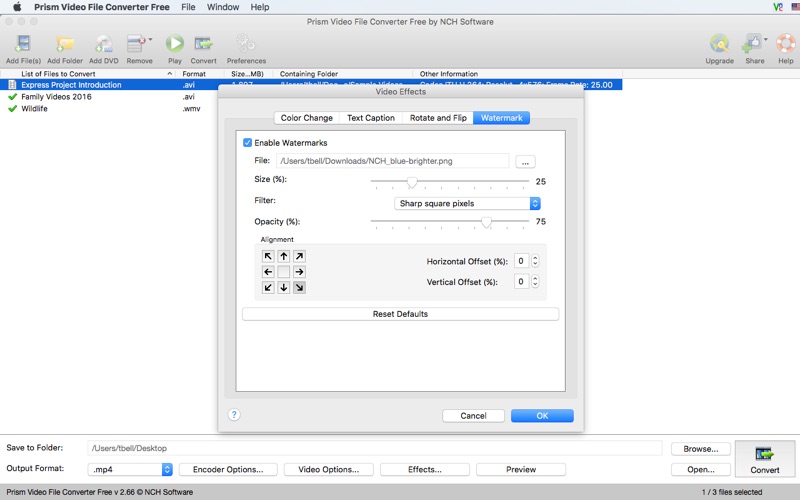Click the Add Folder toolbar icon

coord(65,44)
